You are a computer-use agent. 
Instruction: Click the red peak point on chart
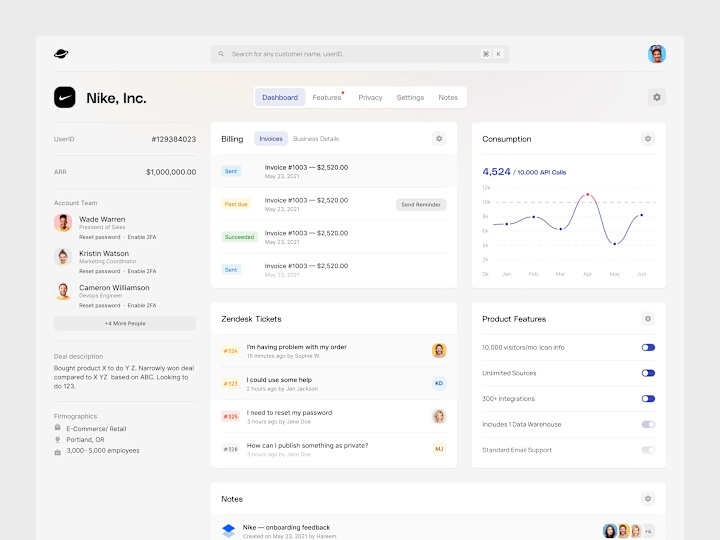587,195
